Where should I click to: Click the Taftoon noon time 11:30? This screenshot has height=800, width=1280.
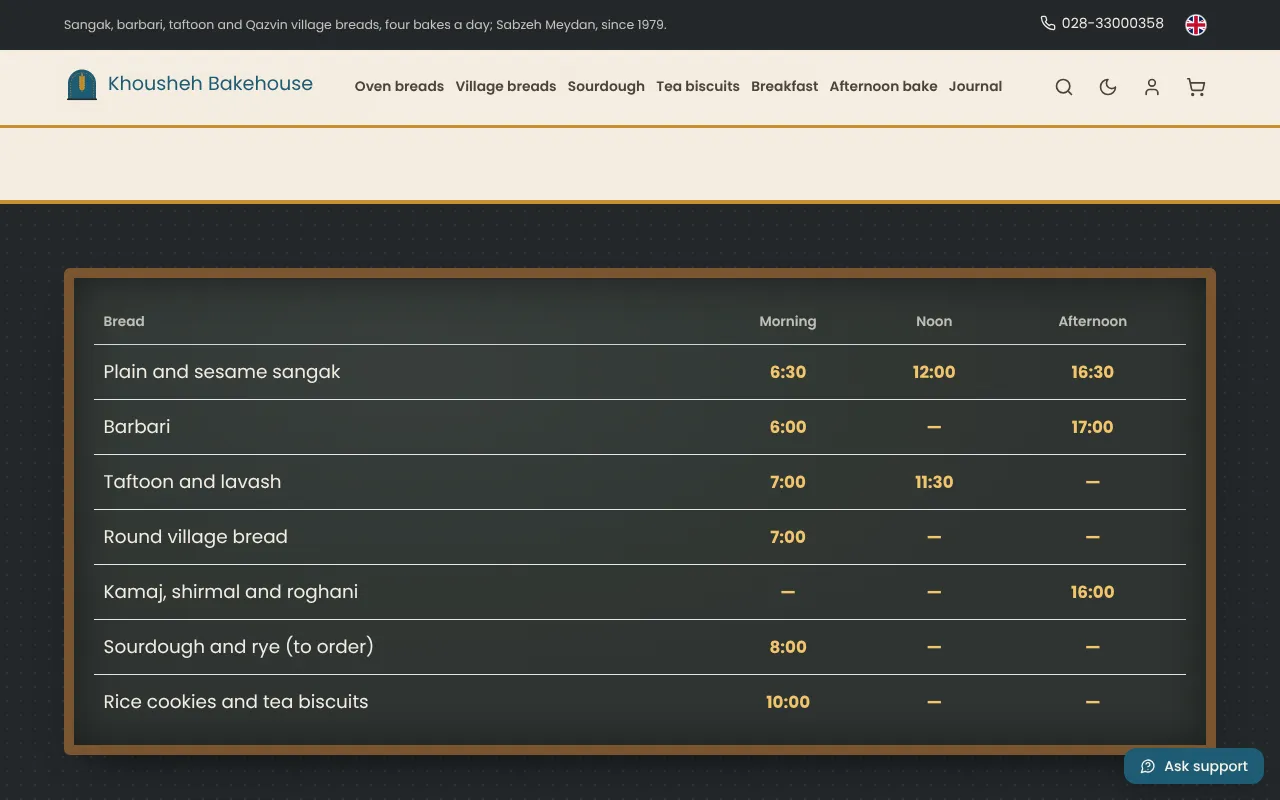pyautogui.click(x=934, y=482)
